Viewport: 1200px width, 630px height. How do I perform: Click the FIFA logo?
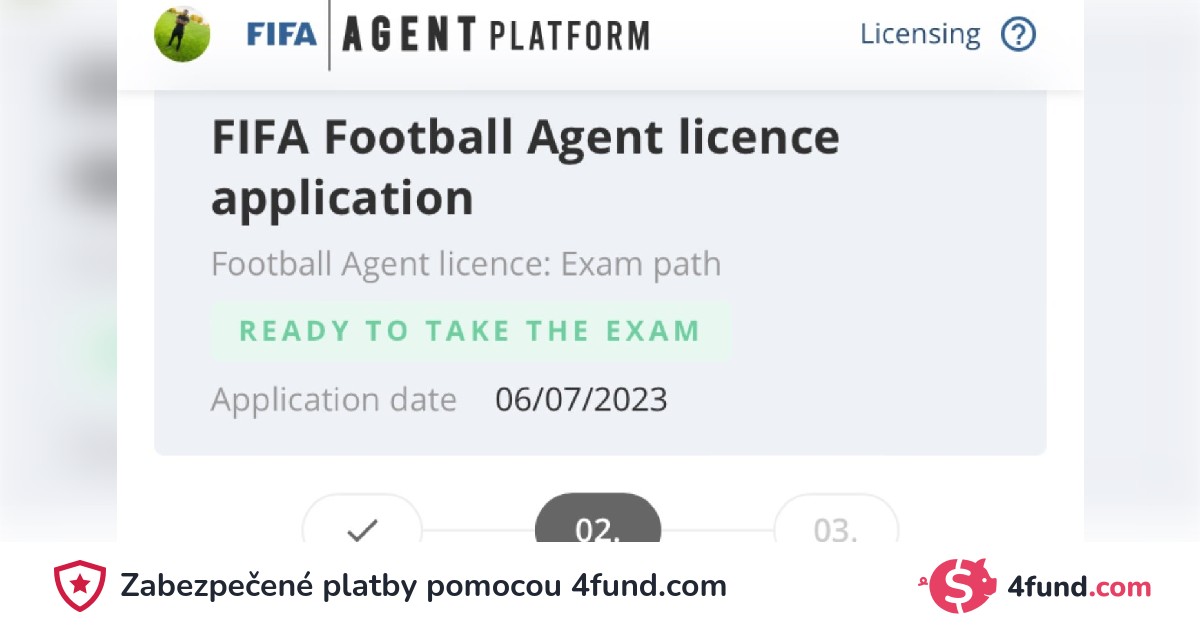281,35
